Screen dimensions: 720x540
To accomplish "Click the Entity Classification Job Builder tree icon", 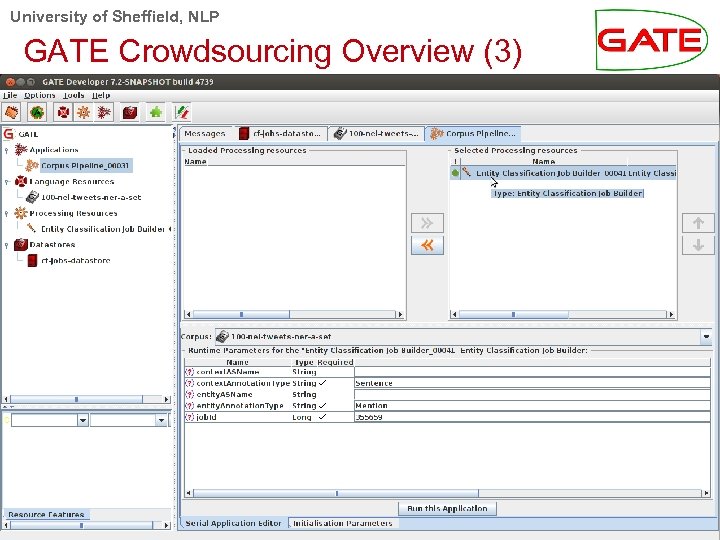I will pos(31,228).
